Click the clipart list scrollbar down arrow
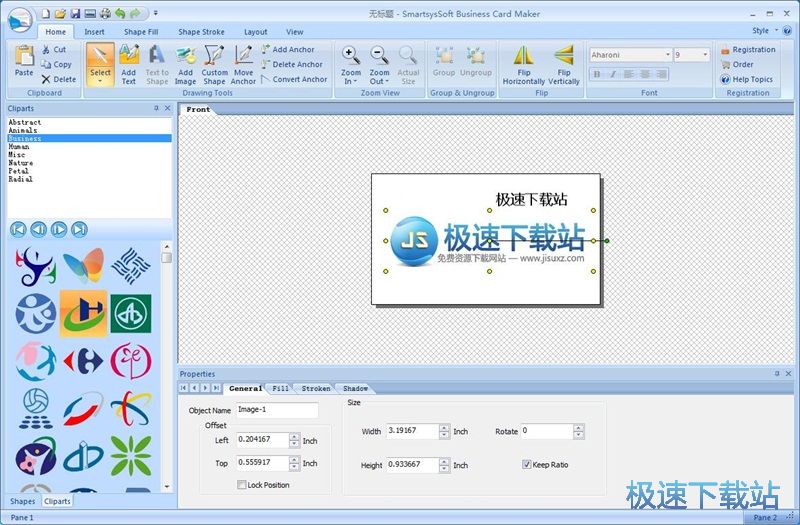 point(166,487)
